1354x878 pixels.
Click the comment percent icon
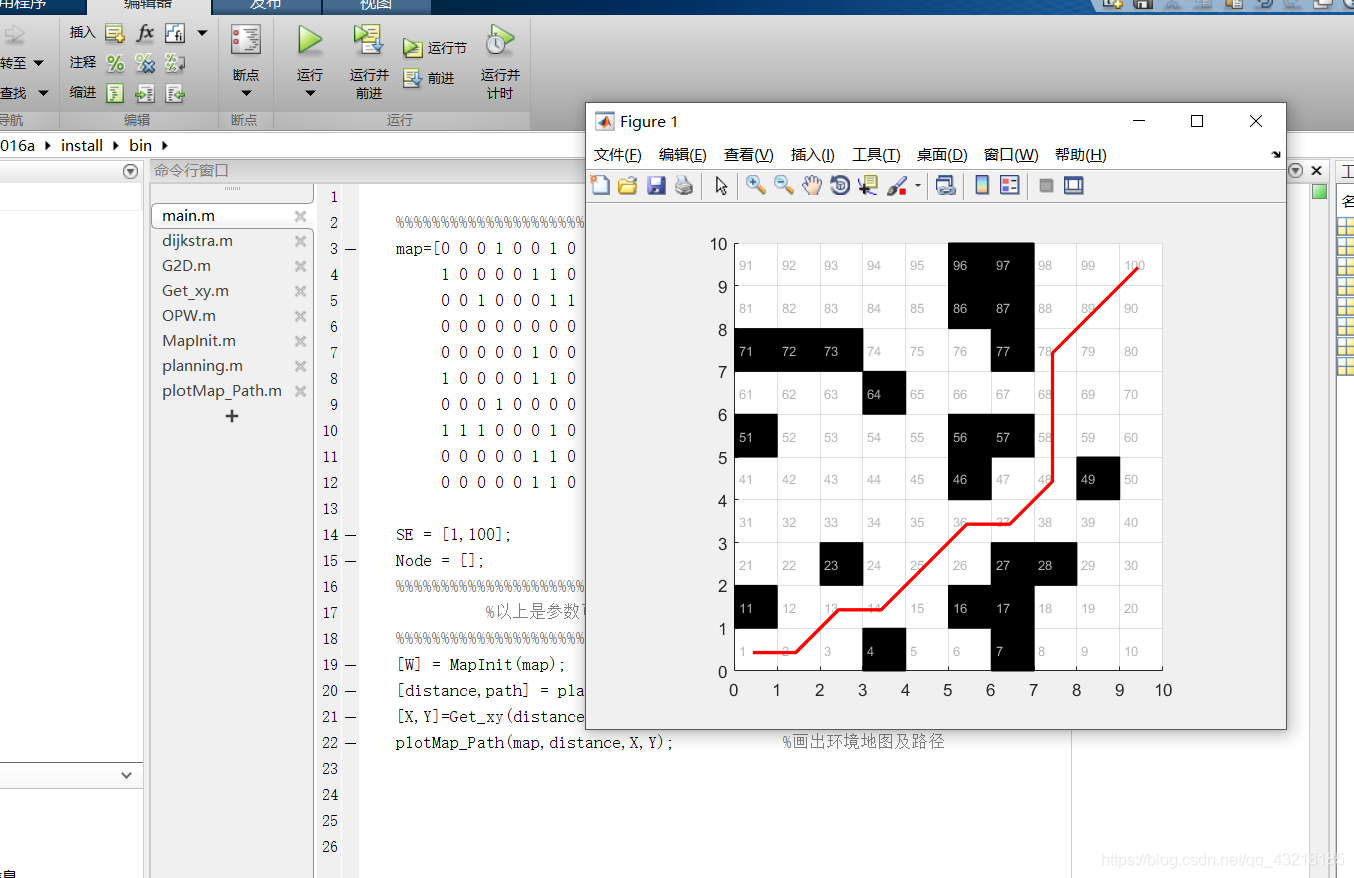(x=115, y=63)
